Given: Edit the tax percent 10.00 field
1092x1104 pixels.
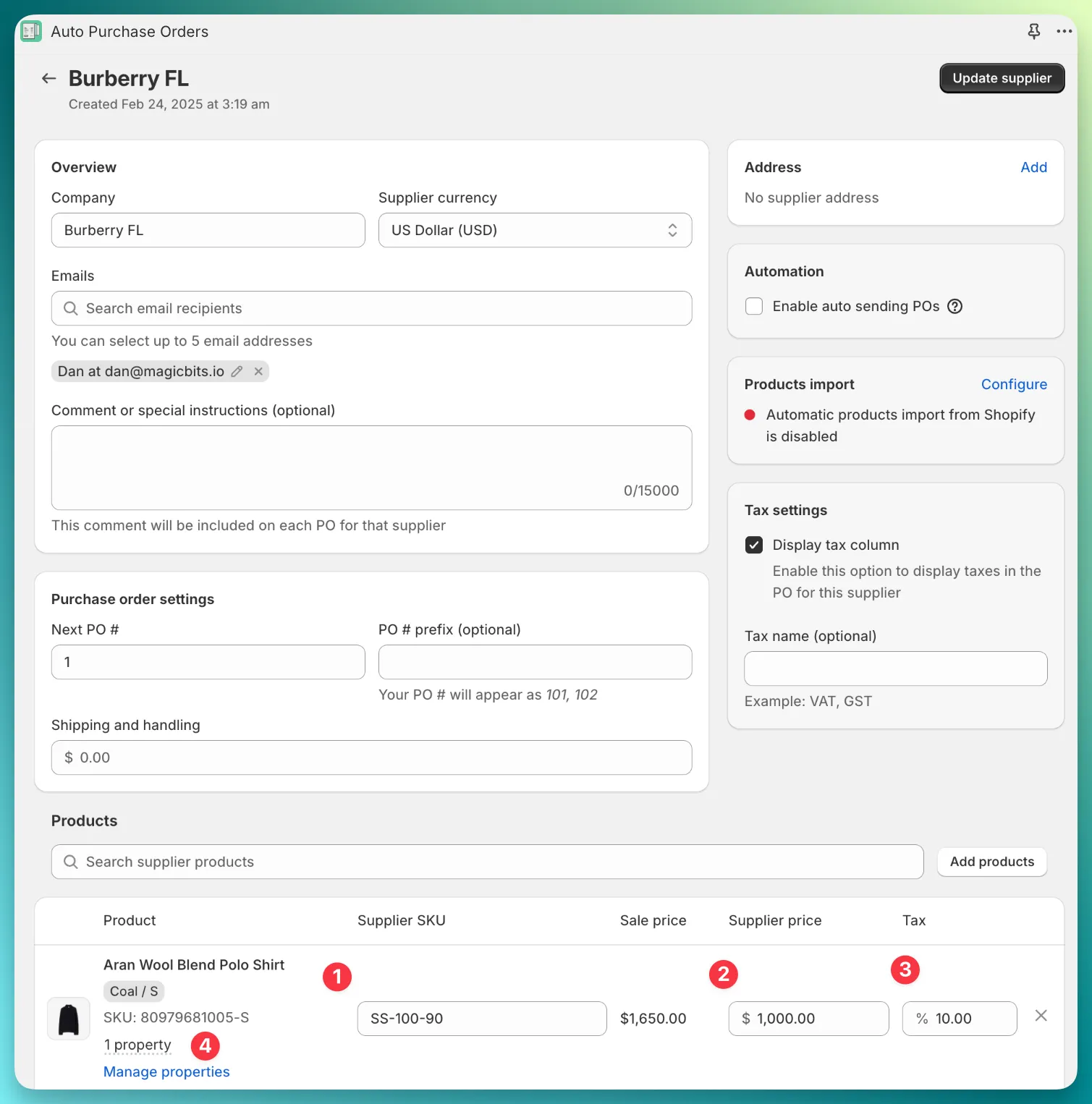Looking at the screenshot, I should pos(960,1019).
